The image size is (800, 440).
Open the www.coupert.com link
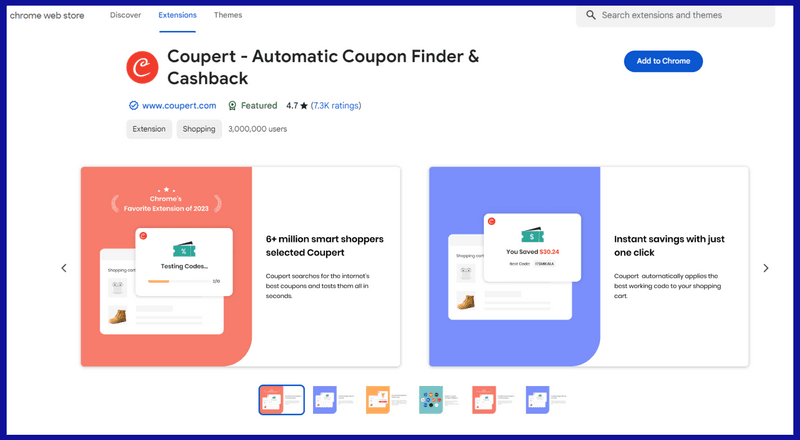point(179,105)
